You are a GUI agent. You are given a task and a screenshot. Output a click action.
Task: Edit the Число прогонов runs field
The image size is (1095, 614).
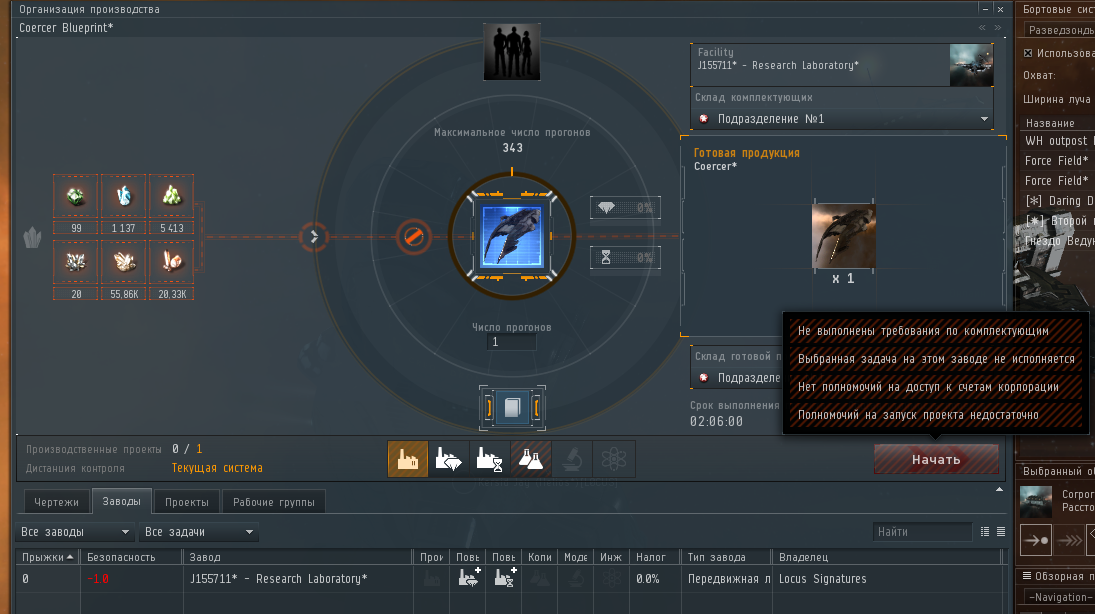(x=512, y=342)
